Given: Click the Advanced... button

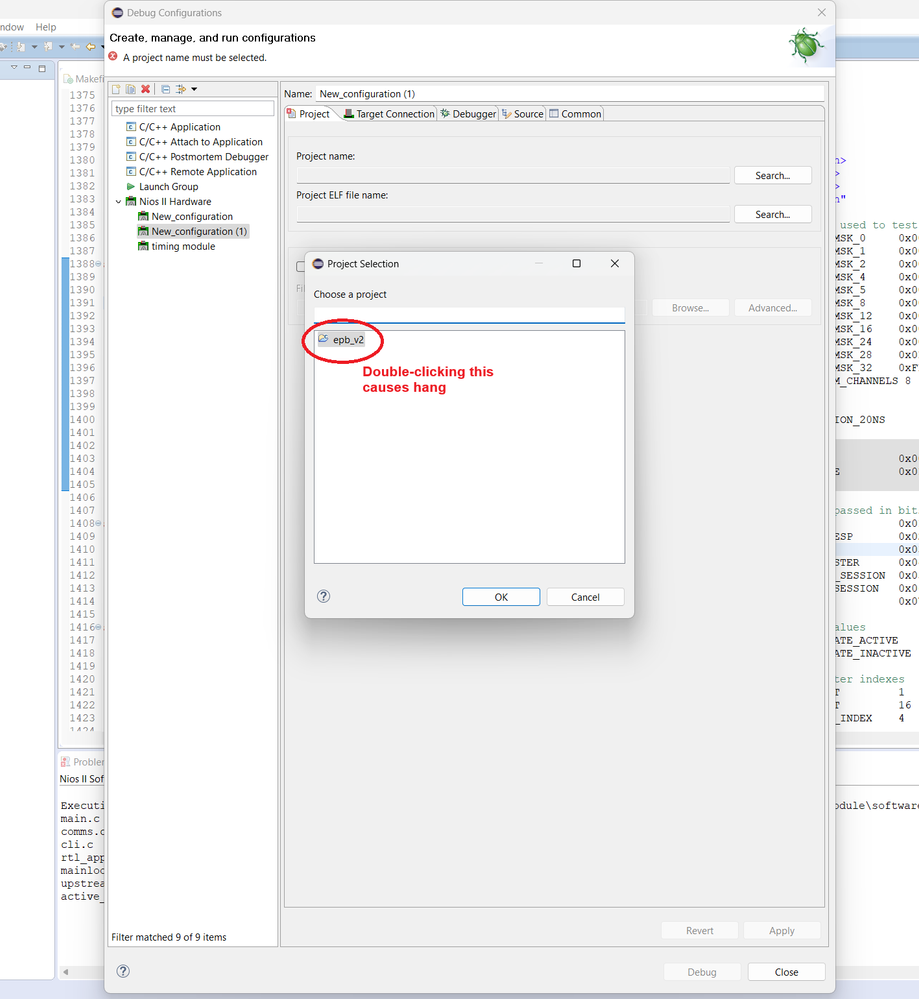Looking at the screenshot, I should coord(772,308).
